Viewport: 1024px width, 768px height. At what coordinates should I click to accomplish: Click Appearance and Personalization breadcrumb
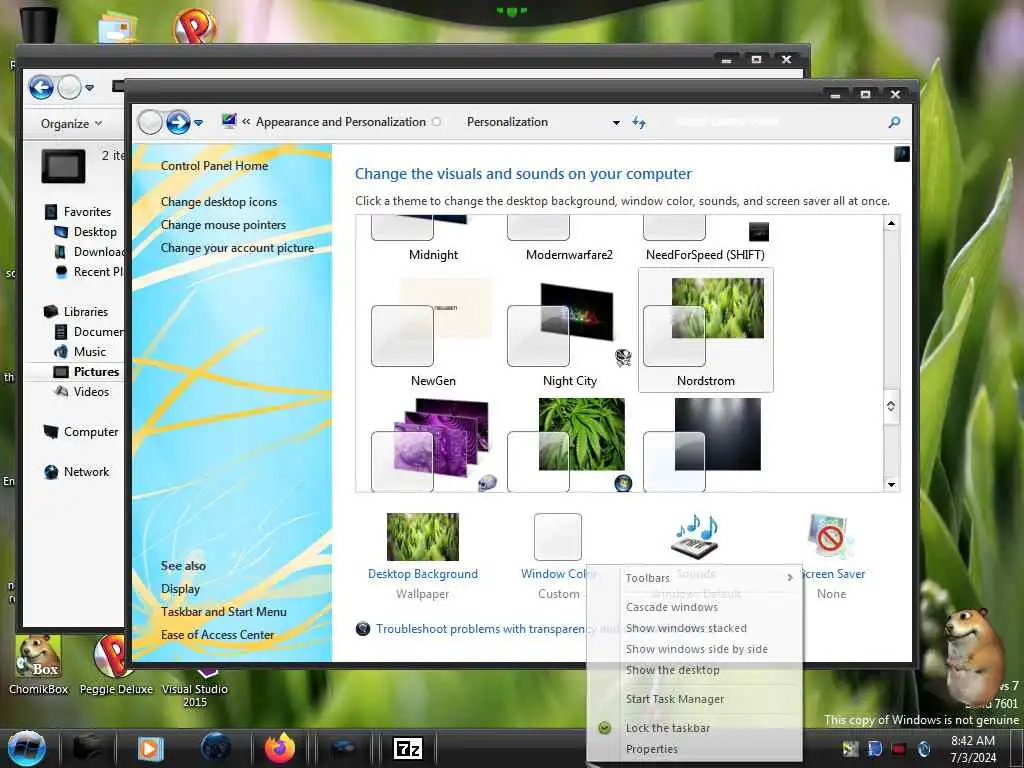(340, 122)
